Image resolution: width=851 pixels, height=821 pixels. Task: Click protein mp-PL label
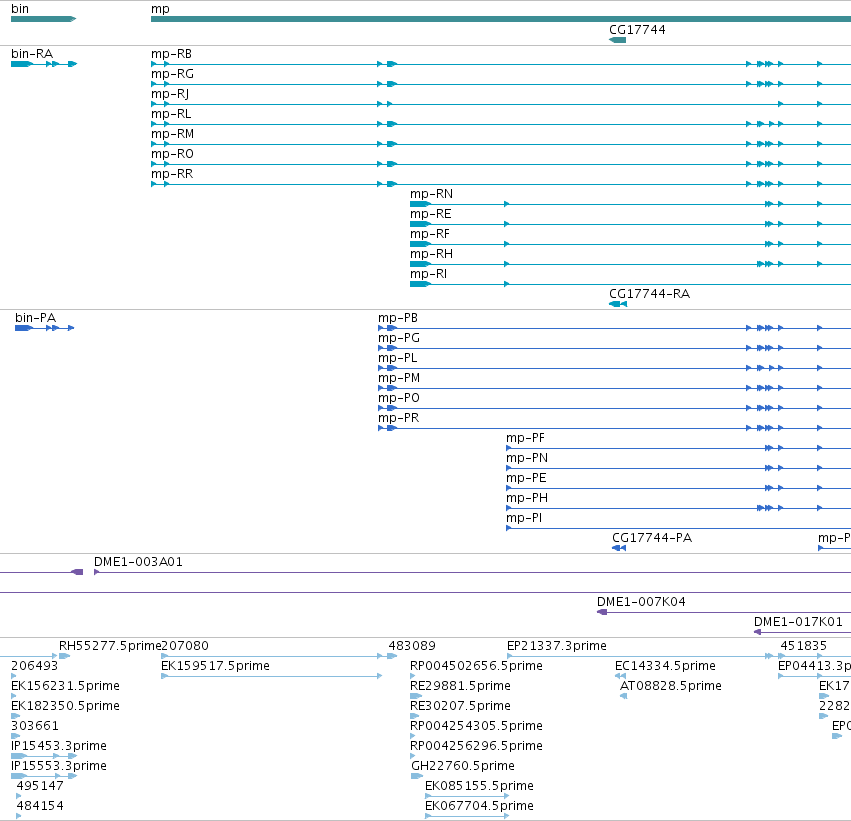(x=398, y=358)
